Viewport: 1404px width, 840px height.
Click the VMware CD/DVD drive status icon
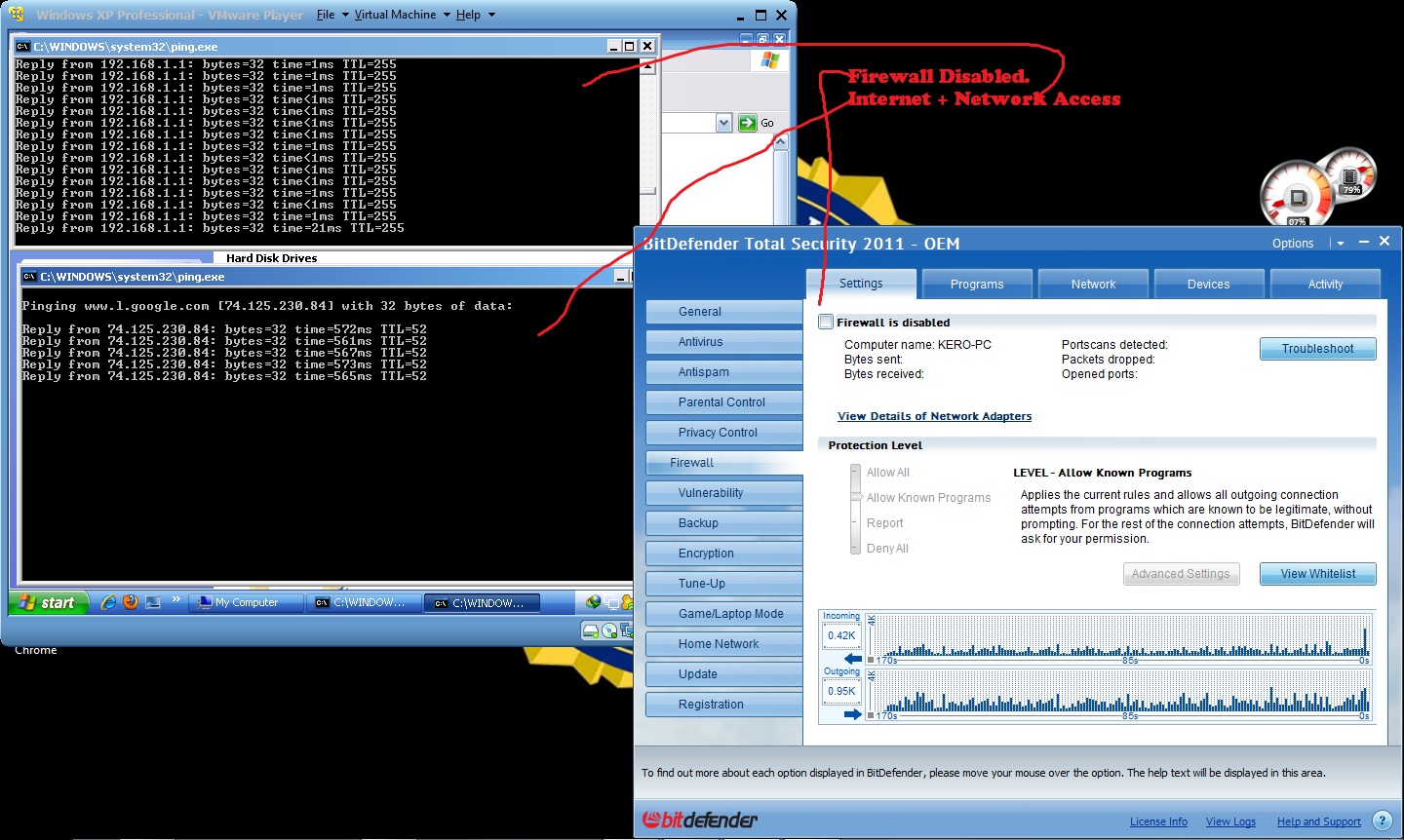tap(610, 631)
